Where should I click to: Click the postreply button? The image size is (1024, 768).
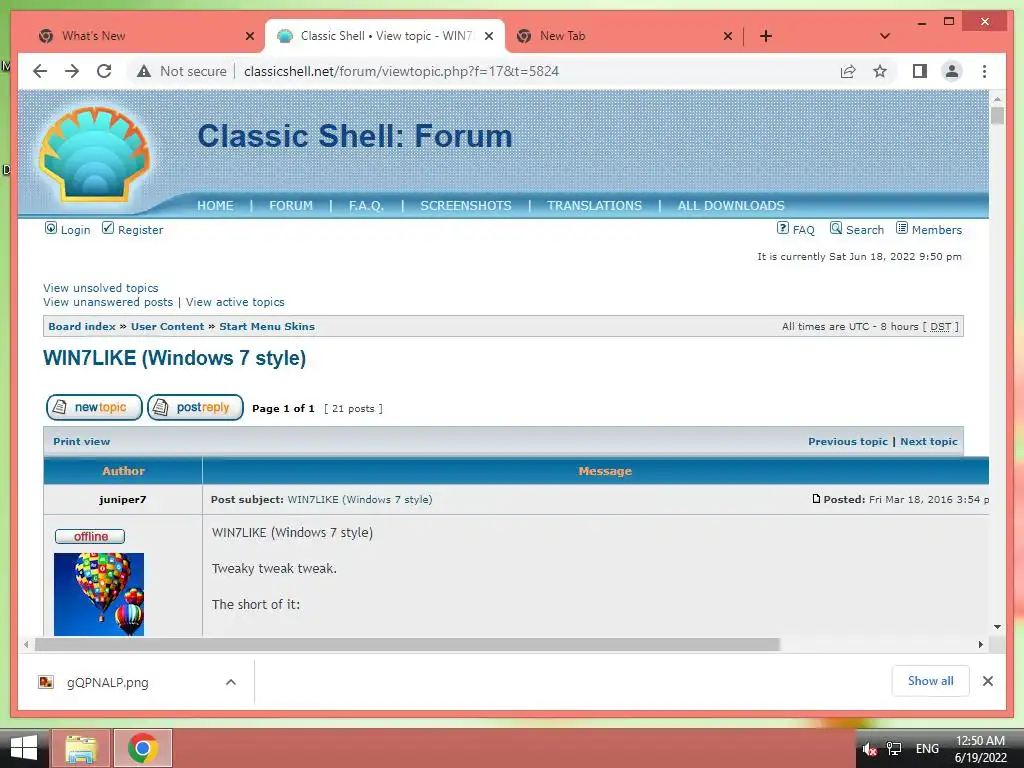coord(195,408)
